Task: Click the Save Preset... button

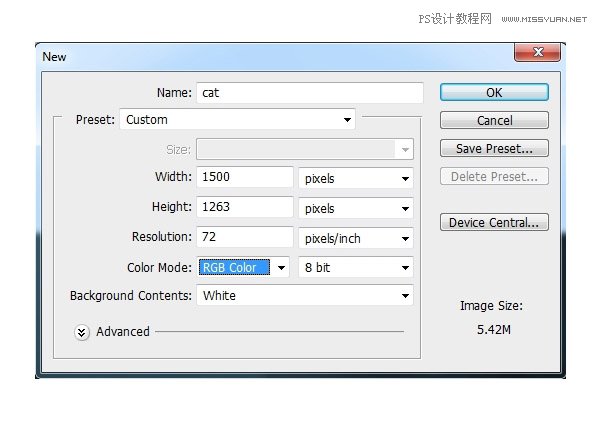Action: [494, 149]
